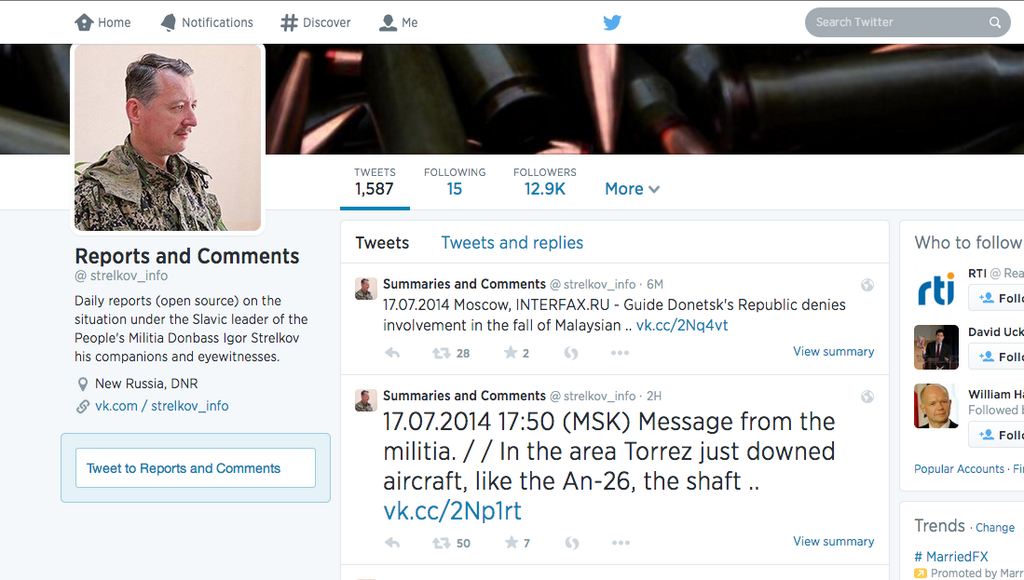The image size is (1024, 580).
Task: Click Tweet to Reports and Comments box
Action: click(x=195, y=468)
